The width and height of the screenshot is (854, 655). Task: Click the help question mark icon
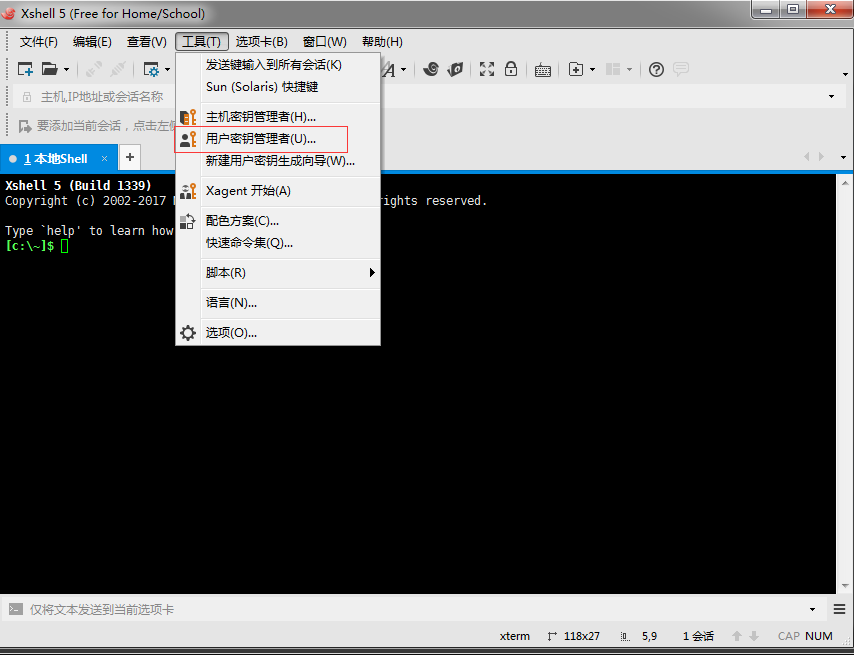(x=656, y=69)
